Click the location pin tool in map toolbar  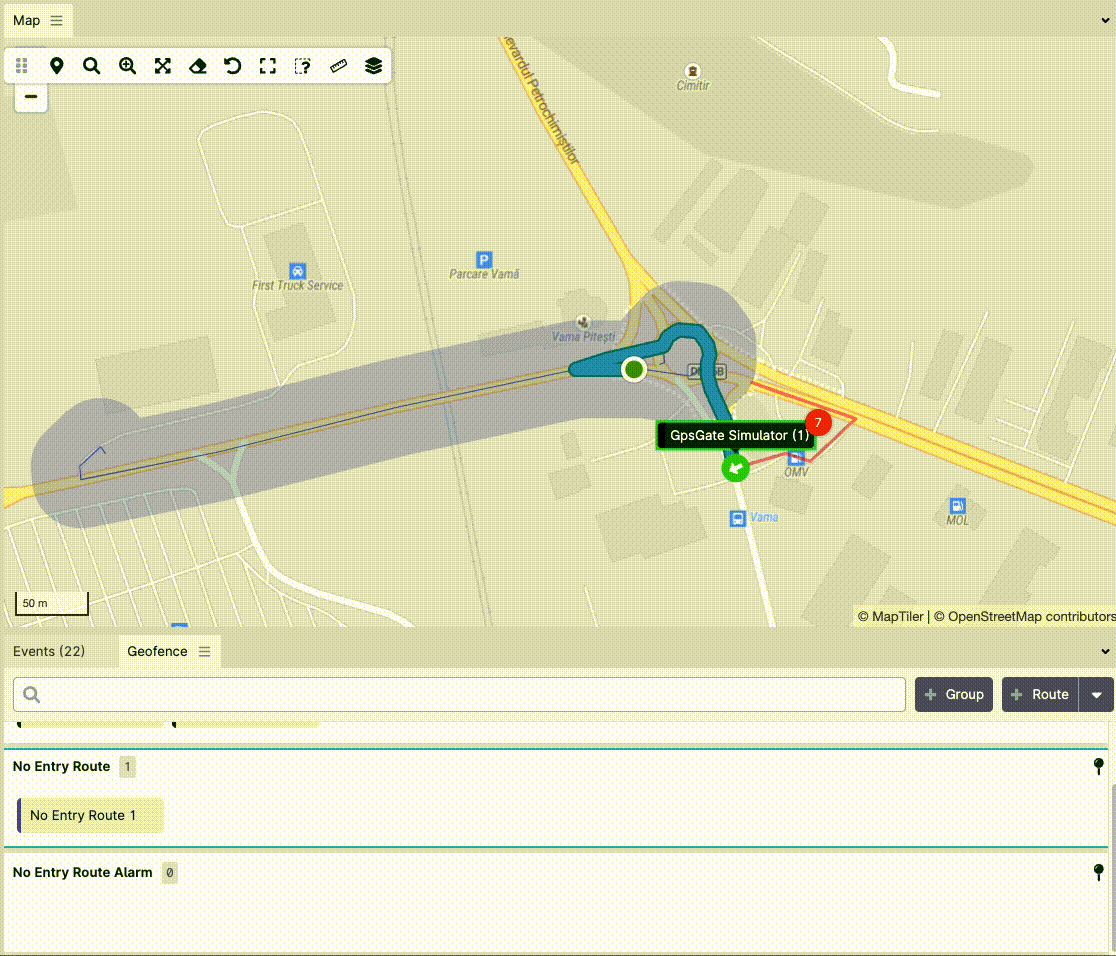click(57, 66)
